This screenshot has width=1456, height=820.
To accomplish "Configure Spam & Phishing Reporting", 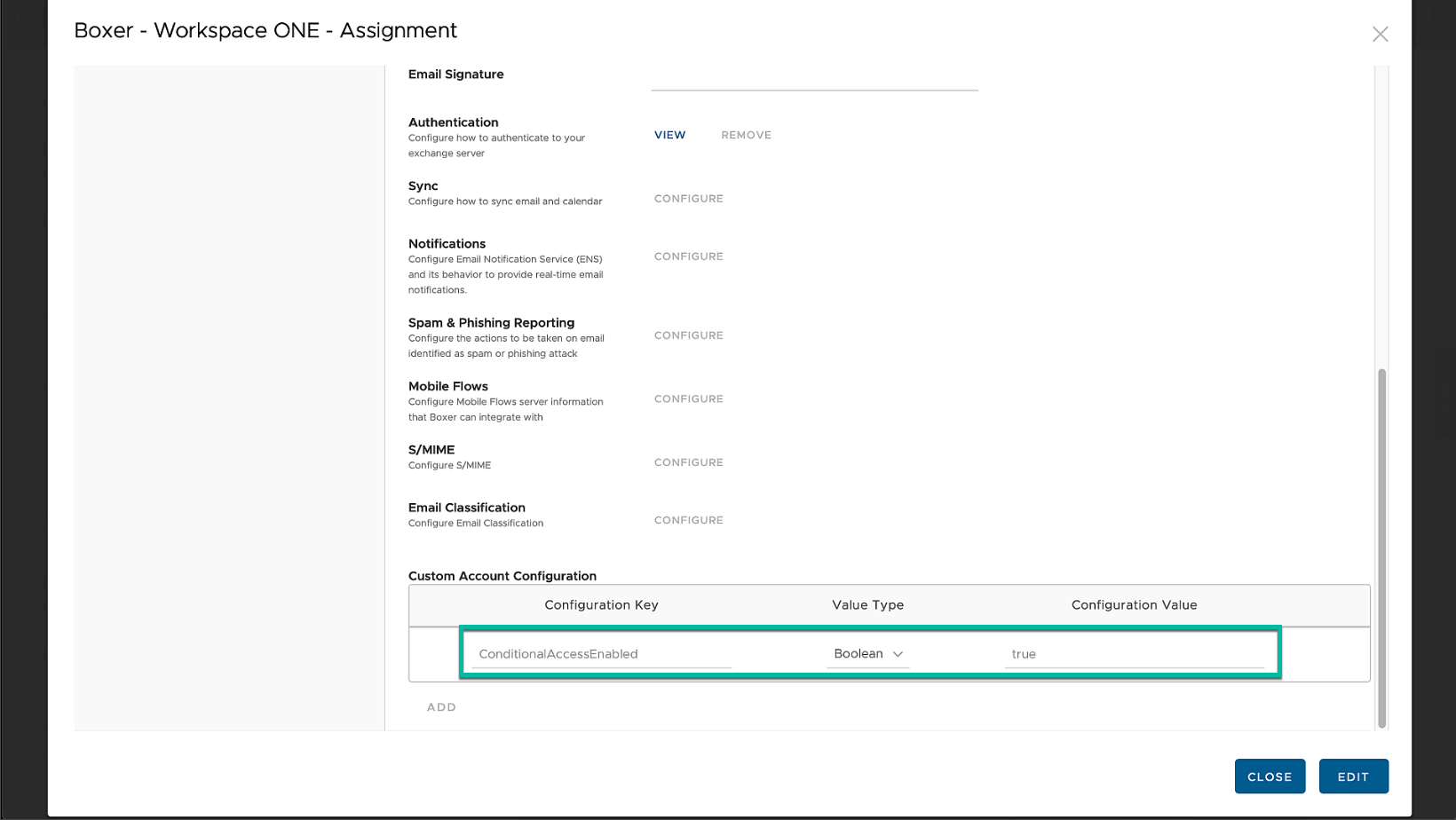I will pyautogui.click(x=688, y=335).
